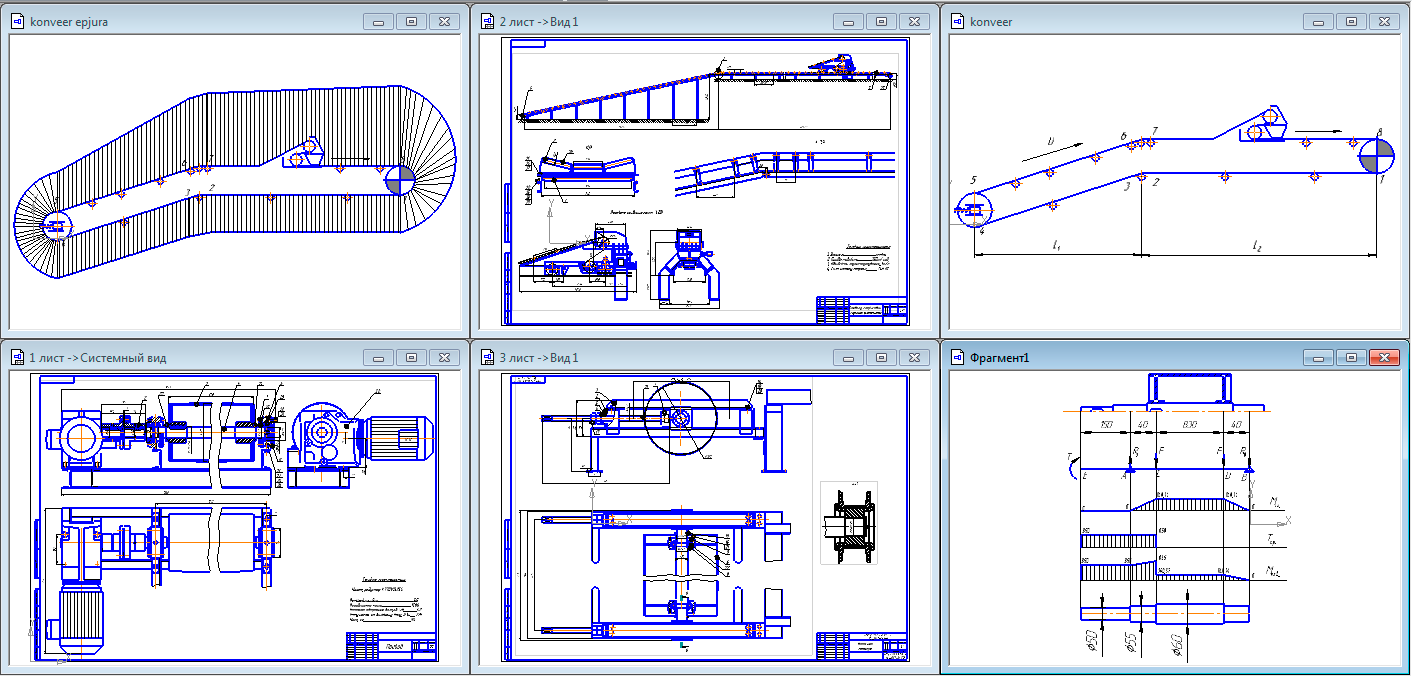
Task: Close the 2 лист ->Вид 1 window
Action: (913, 21)
